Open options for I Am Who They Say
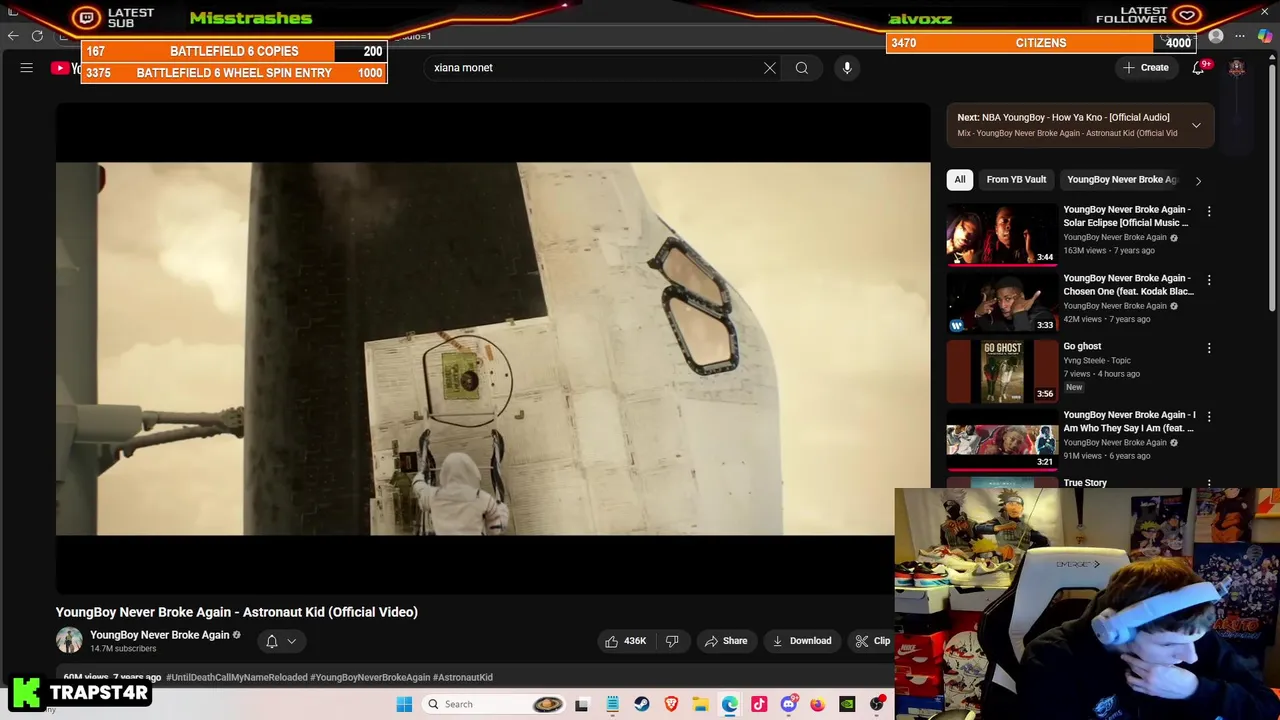The height and width of the screenshot is (720, 1280). point(1209,416)
